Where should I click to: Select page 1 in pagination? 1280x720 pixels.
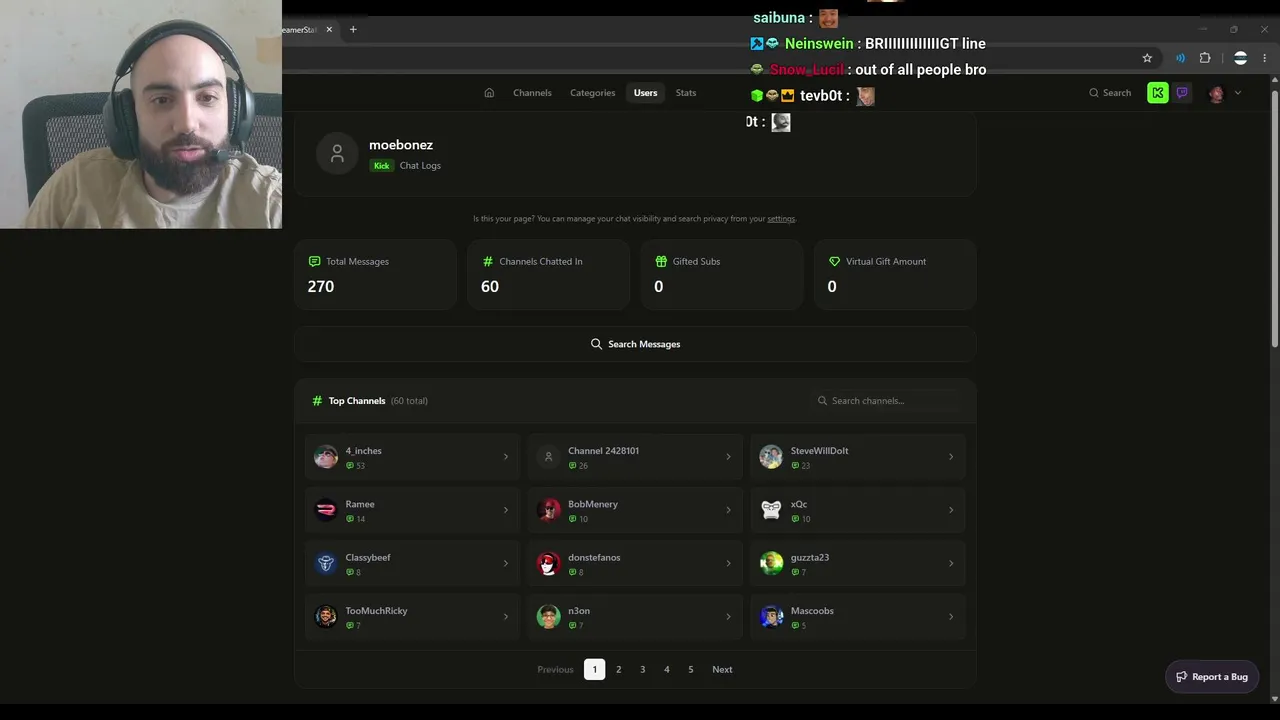pos(594,669)
